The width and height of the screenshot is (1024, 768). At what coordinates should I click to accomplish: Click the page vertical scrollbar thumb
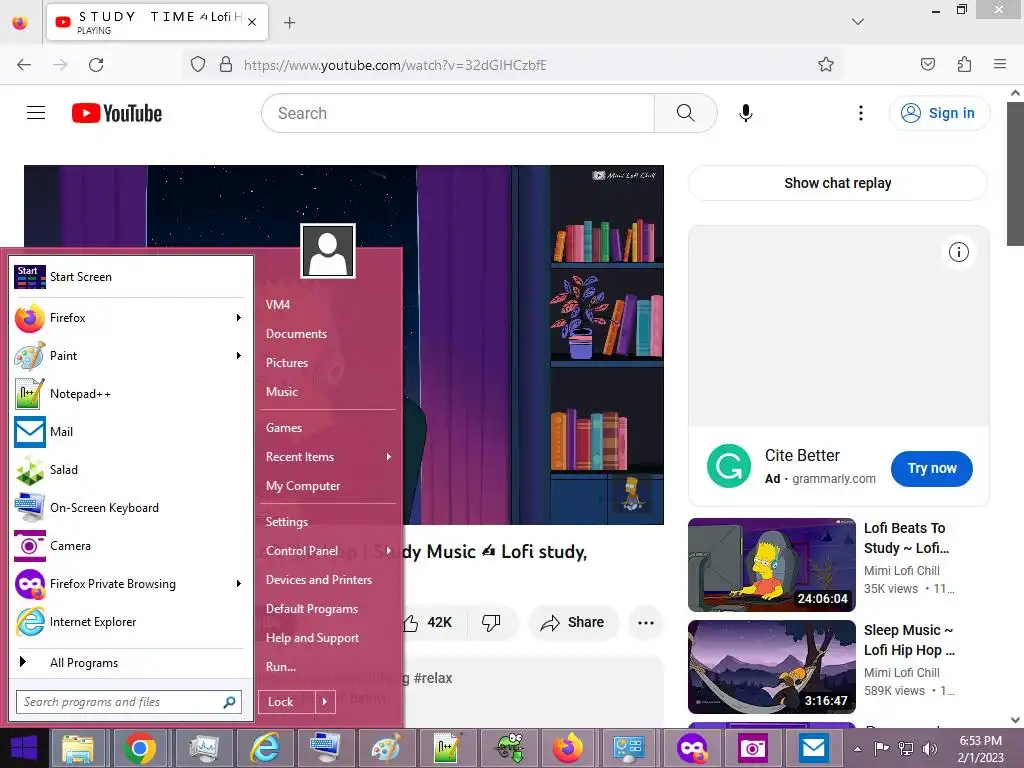[1015, 174]
